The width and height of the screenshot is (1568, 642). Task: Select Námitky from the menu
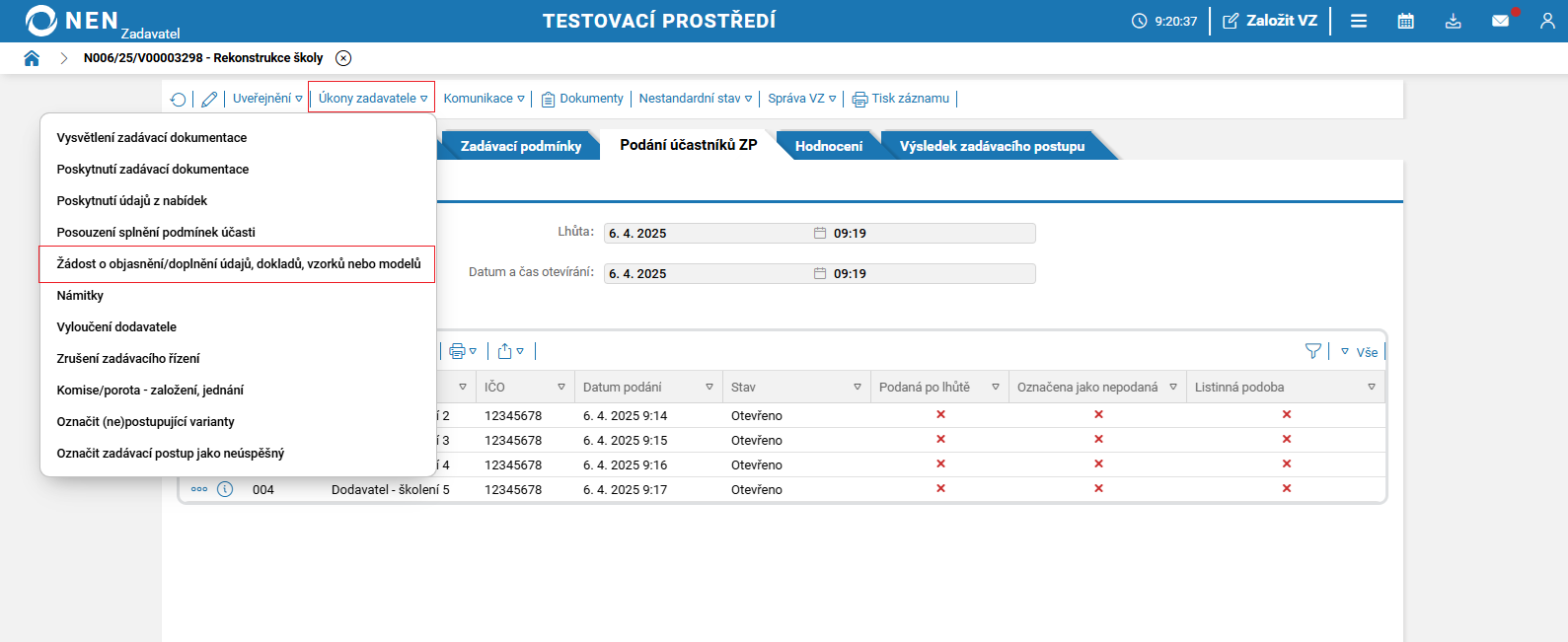(80, 296)
